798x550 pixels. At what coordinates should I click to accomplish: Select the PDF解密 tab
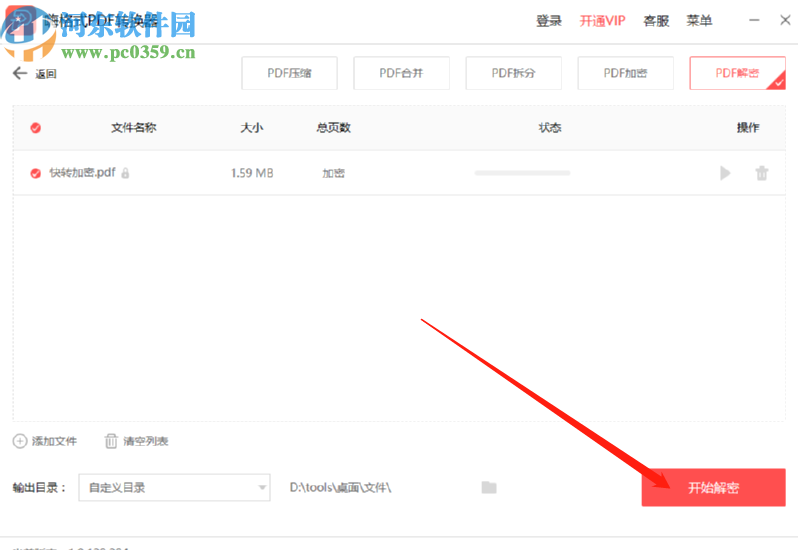pos(737,73)
